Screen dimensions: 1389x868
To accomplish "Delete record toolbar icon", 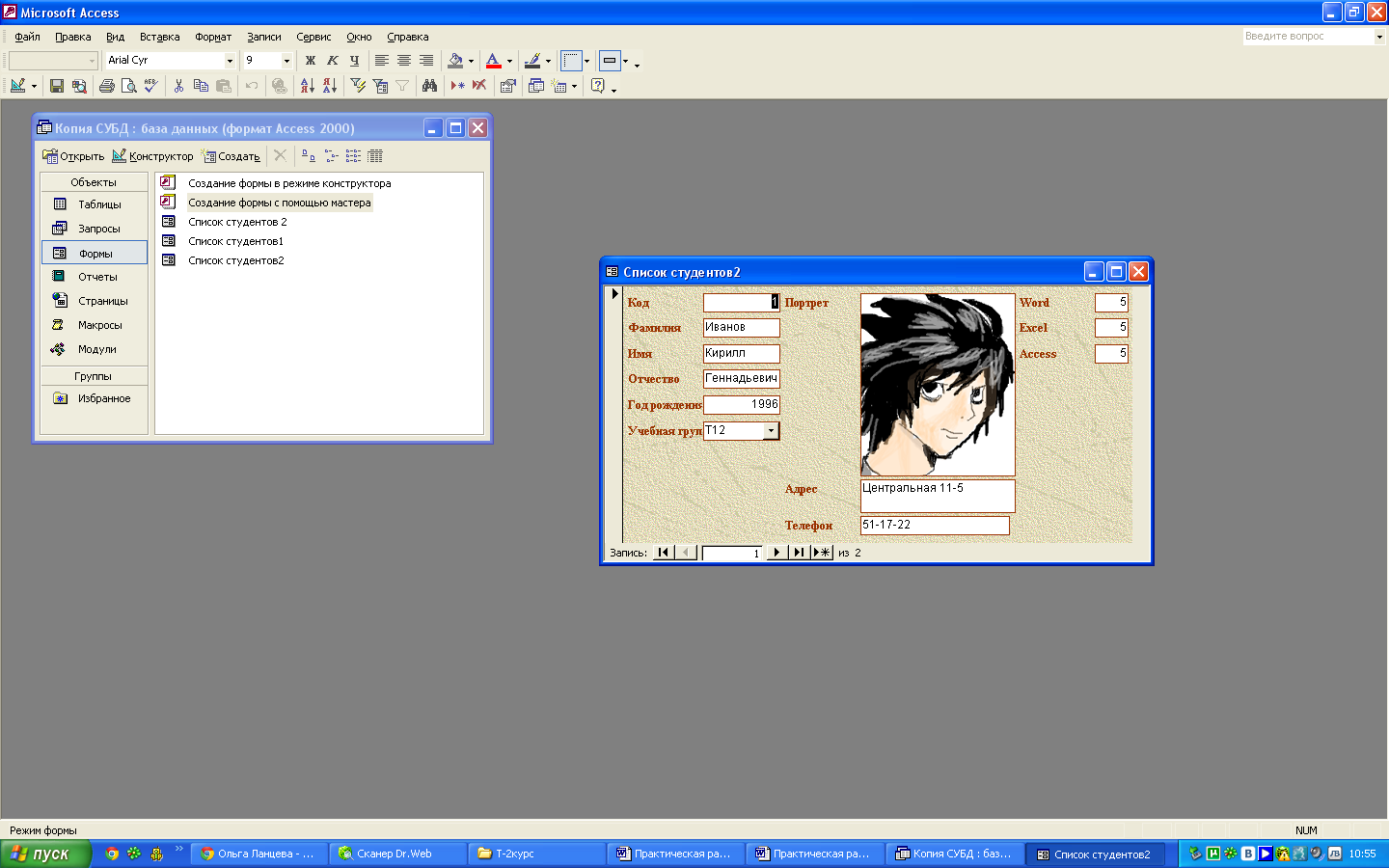I will (479, 86).
